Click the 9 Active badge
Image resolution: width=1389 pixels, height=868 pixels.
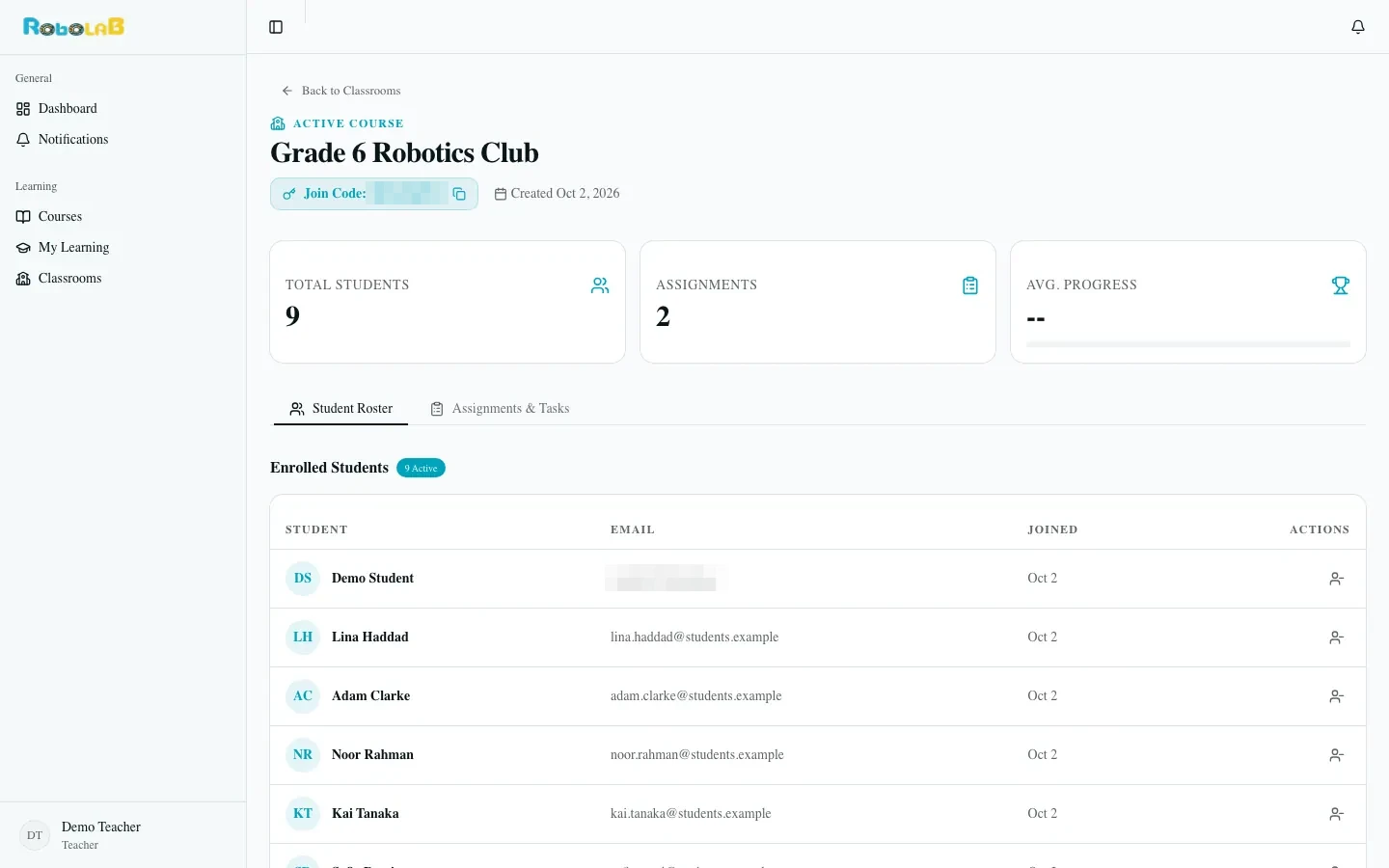[421, 469]
